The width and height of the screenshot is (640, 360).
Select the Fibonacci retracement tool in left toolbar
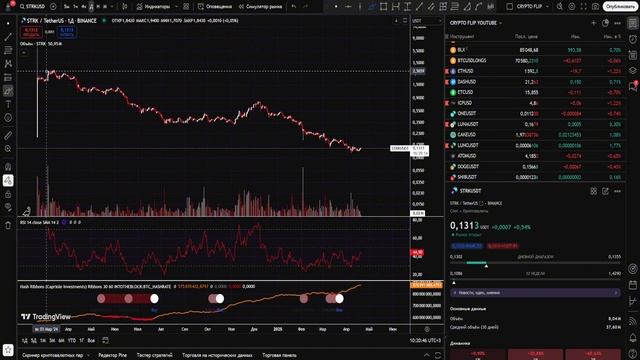click(x=8, y=51)
